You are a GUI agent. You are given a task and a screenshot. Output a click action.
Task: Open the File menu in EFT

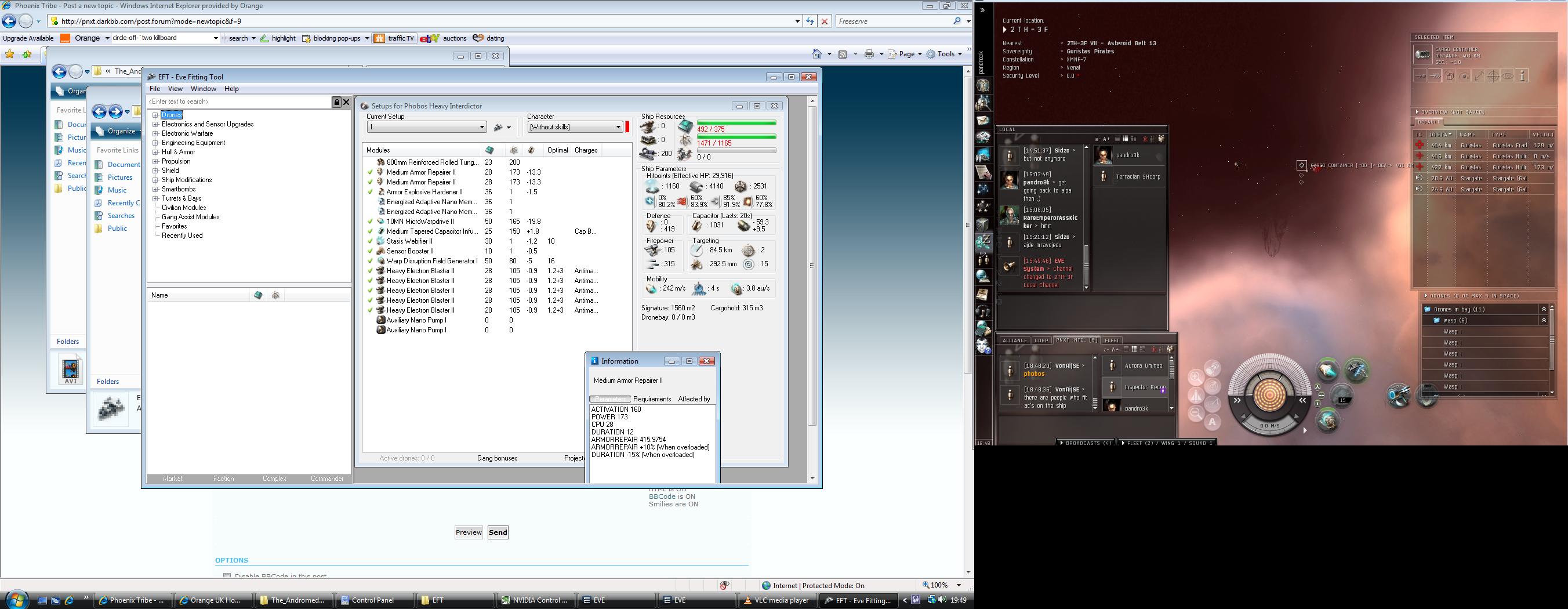tap(155, 89)
